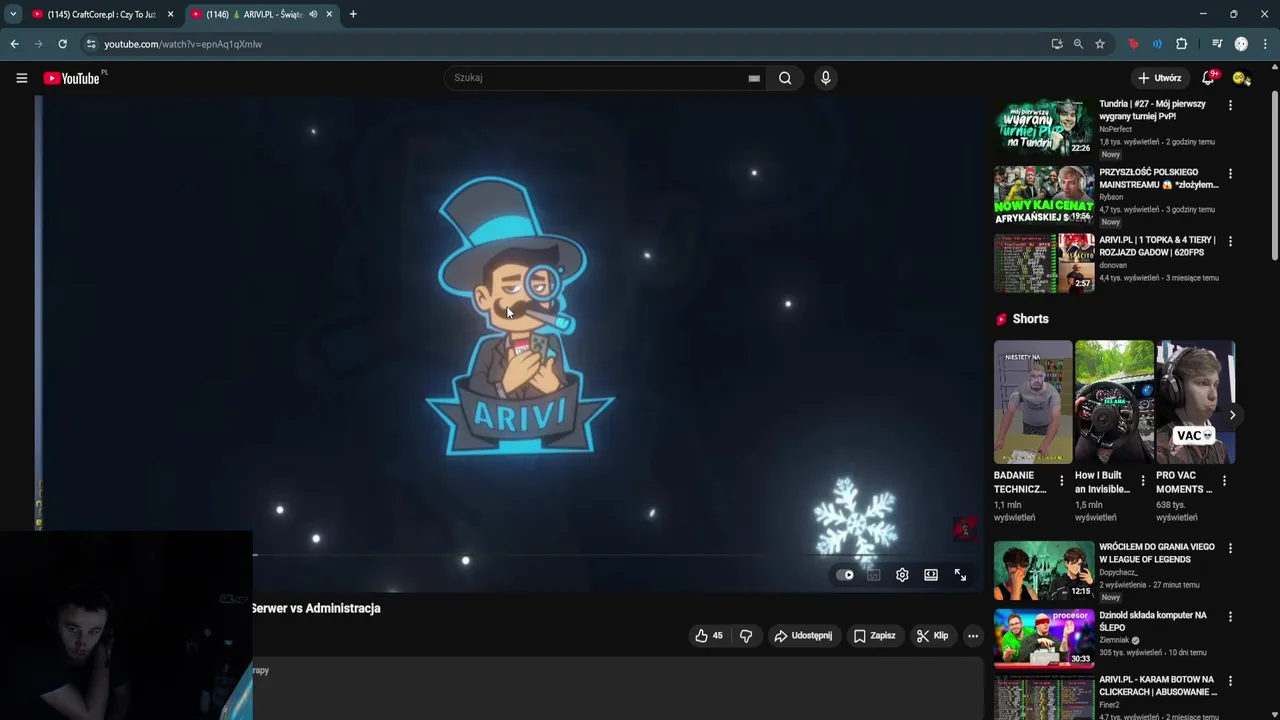Image resolution: width=1280 pixels, height=720 pixels.
Task: Click the address bar URL
Action: pos(183,44)
